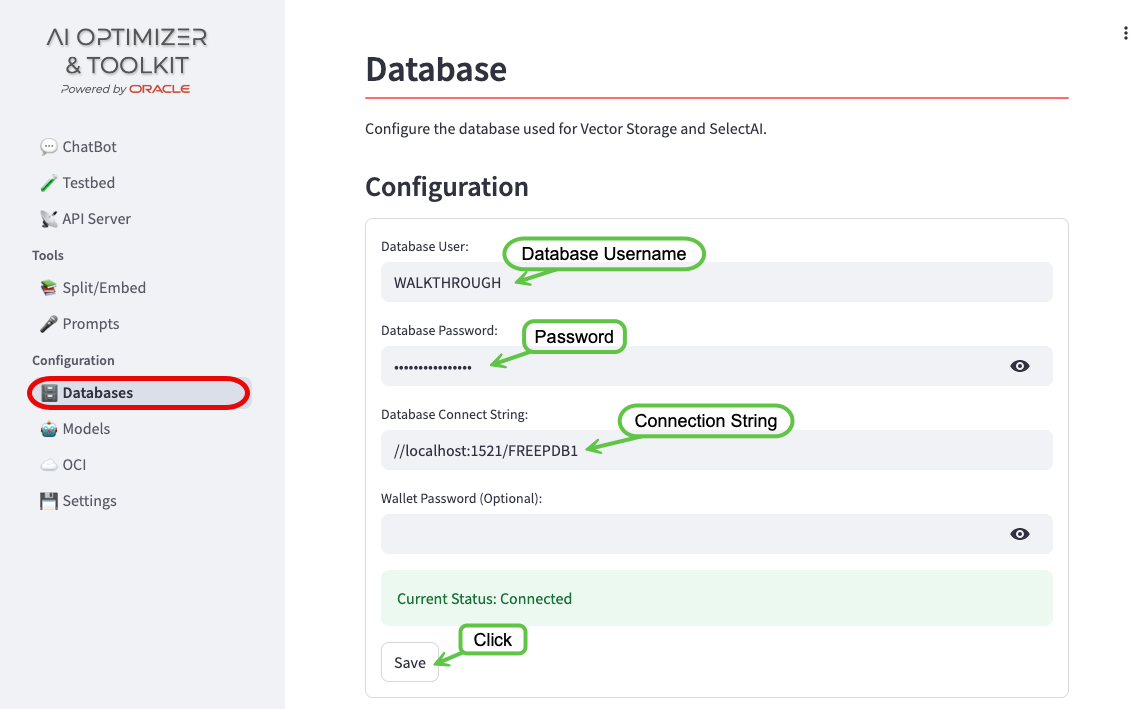Click the Tools sidebar section label
This screenshot has height=709, width=1148.
[x=48, y=255]
